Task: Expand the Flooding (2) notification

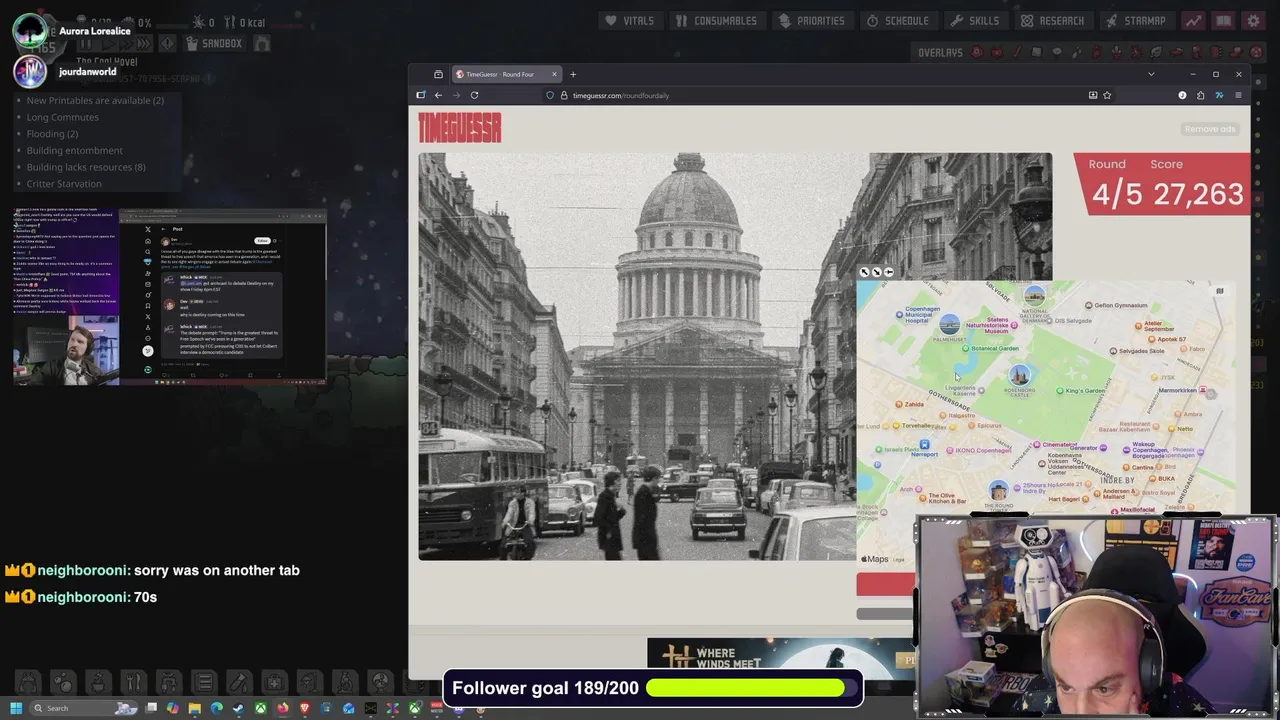Action: click(52, 134)
